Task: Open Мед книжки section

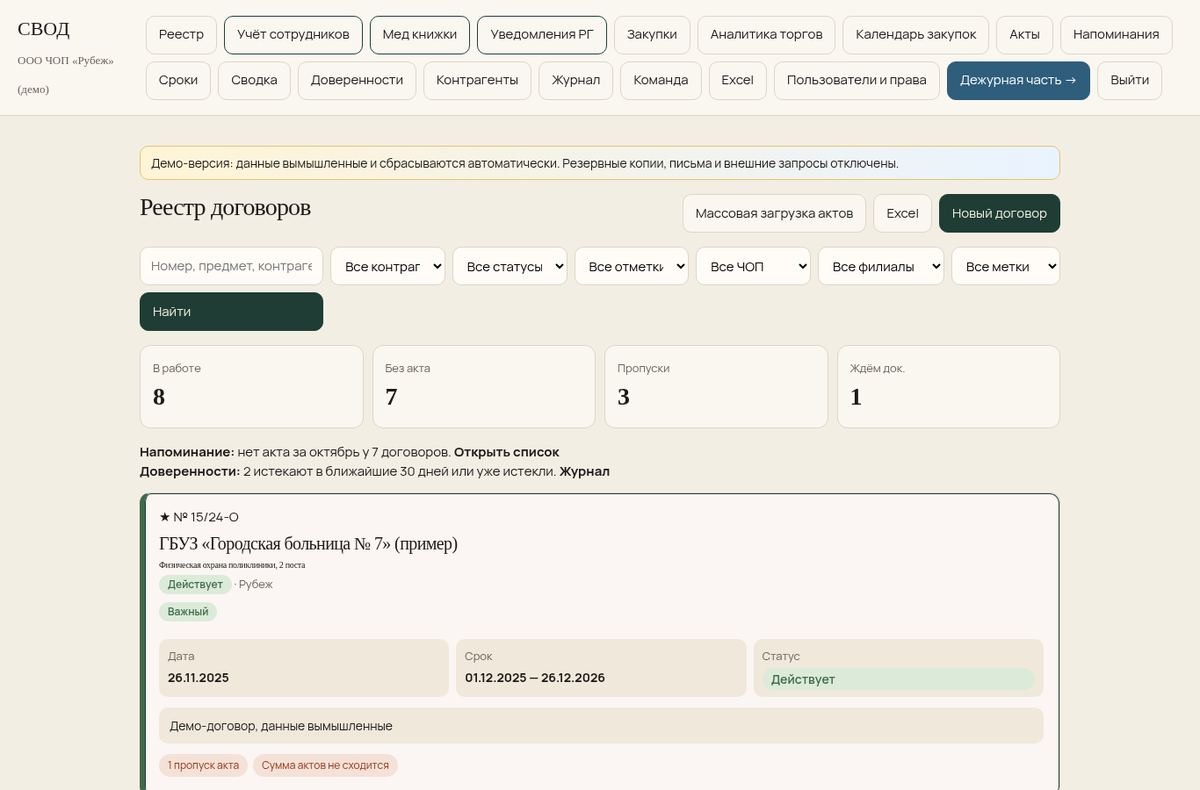Action: pos(420,34)
